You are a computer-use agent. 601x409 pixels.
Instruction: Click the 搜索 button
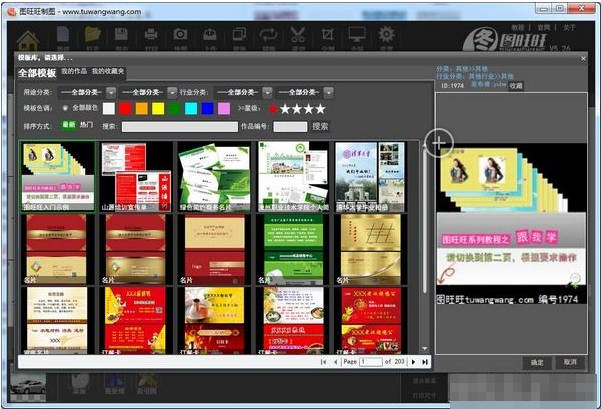[x=320, y=127]
